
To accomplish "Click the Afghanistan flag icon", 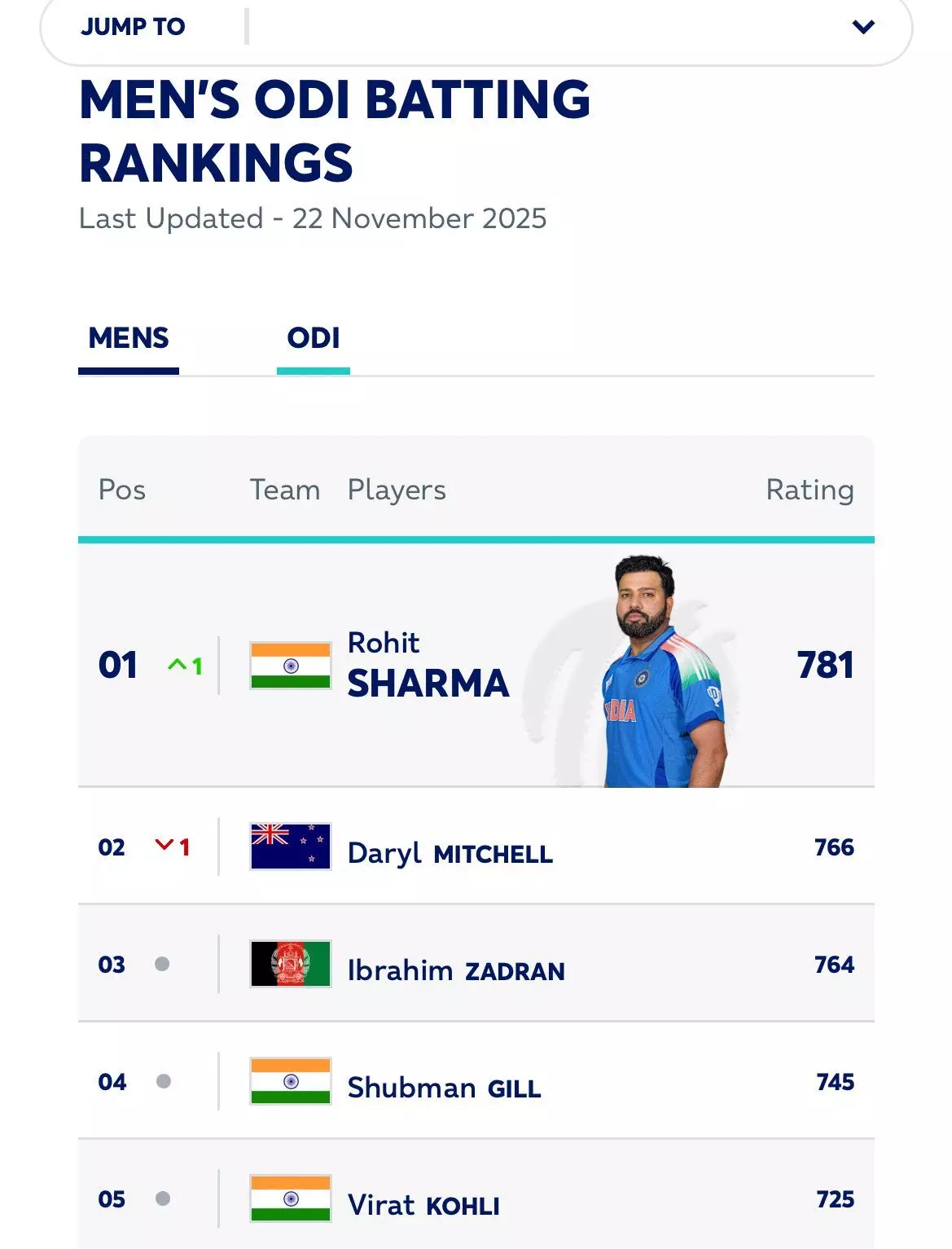I will [290, 964].
